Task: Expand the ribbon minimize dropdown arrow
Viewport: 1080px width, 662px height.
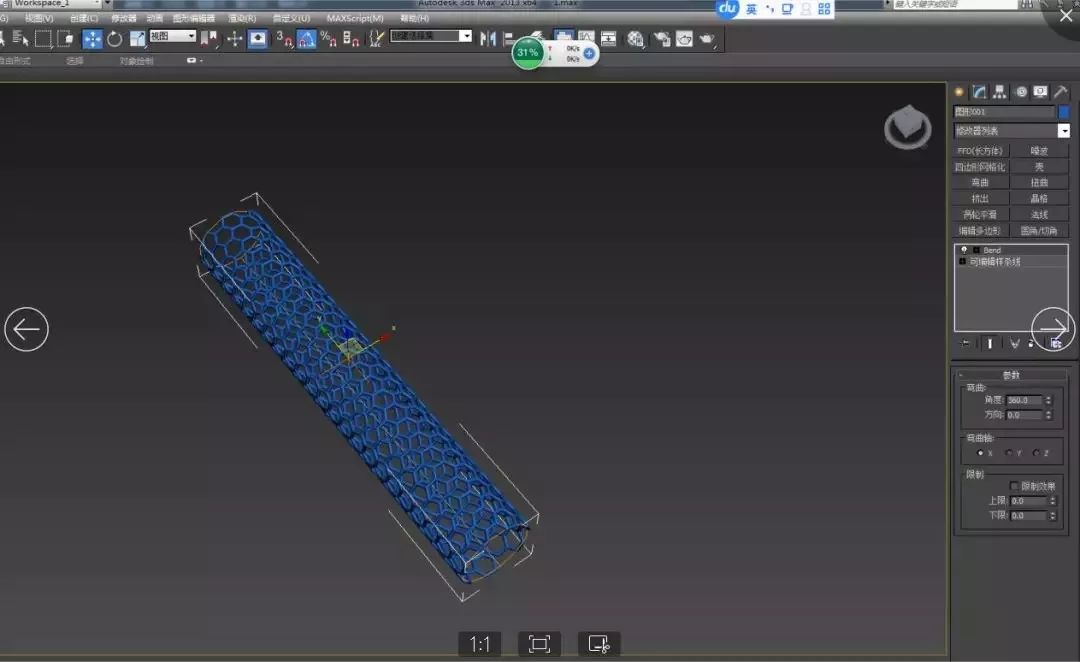Action: tap(200, 61)
